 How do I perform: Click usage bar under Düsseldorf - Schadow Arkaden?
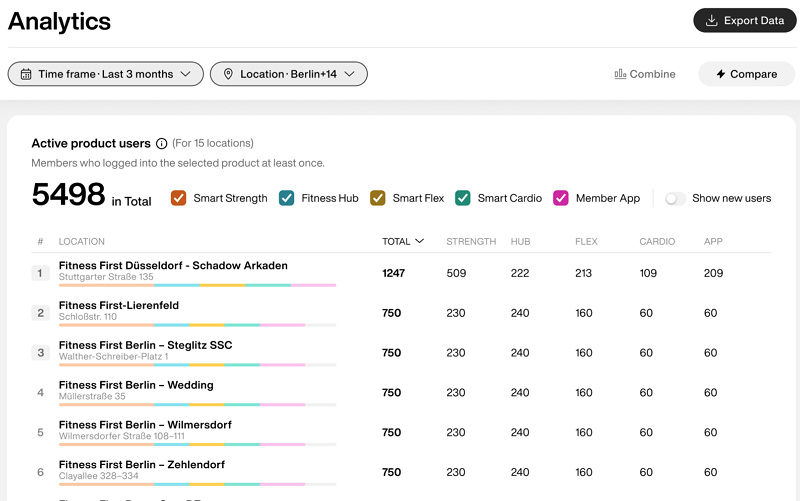tap(197, 285)
